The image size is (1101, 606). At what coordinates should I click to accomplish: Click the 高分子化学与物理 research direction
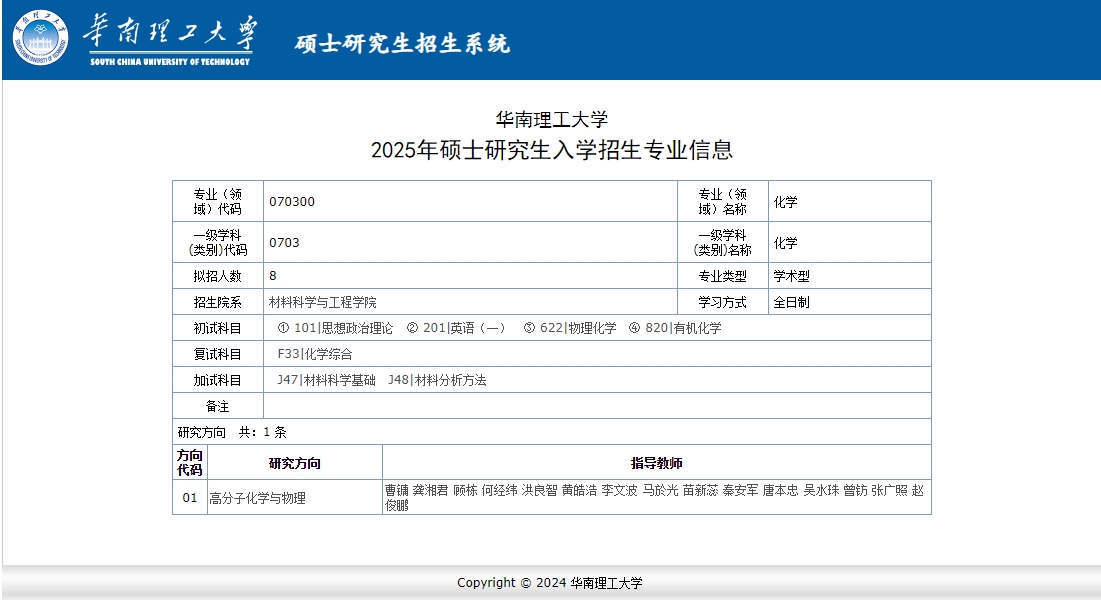coord(257,498)
